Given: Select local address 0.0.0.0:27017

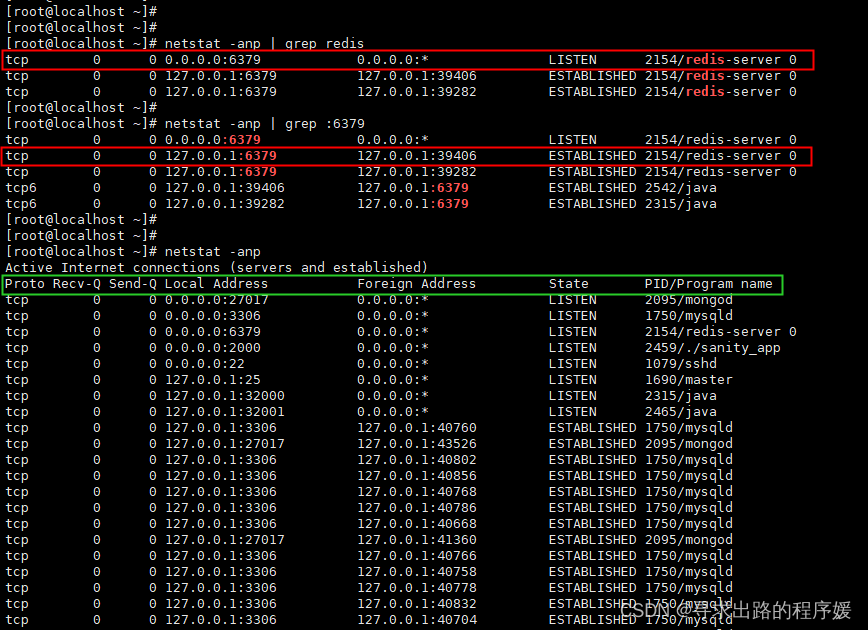Looking at the screenshot, I should (x=216, y=300).
